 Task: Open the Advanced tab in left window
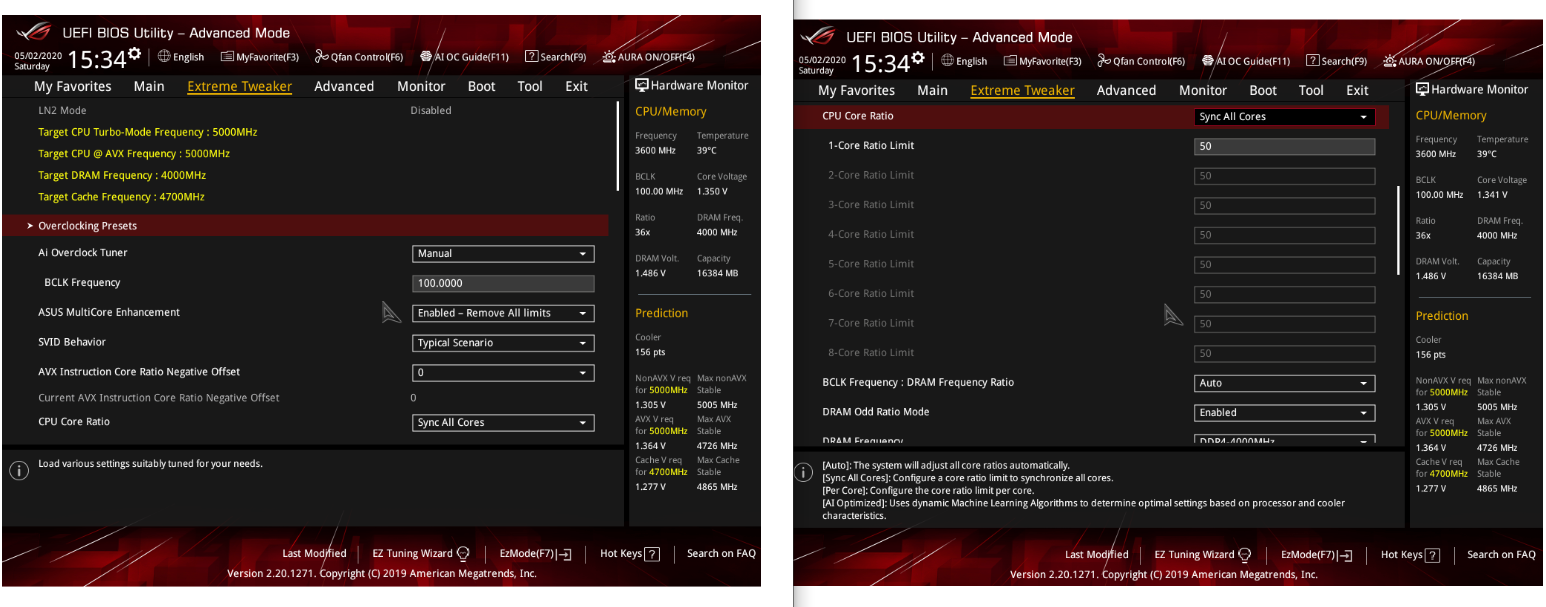pos(344,86)
